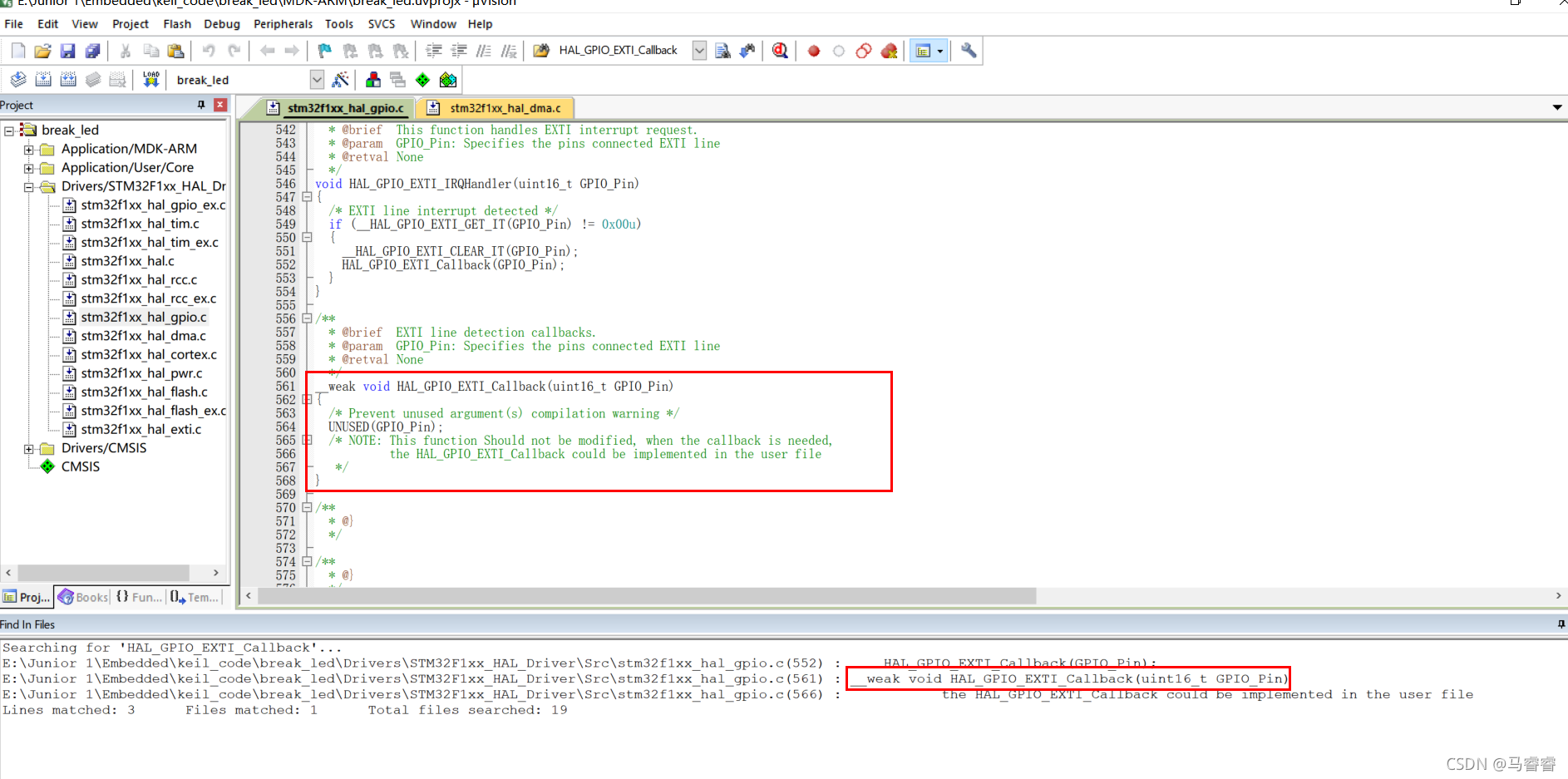The width and height of the screenshot is (1568, 779).
Task: Click the find text input field
Action: pyautogui.click(x=624, y=51)
